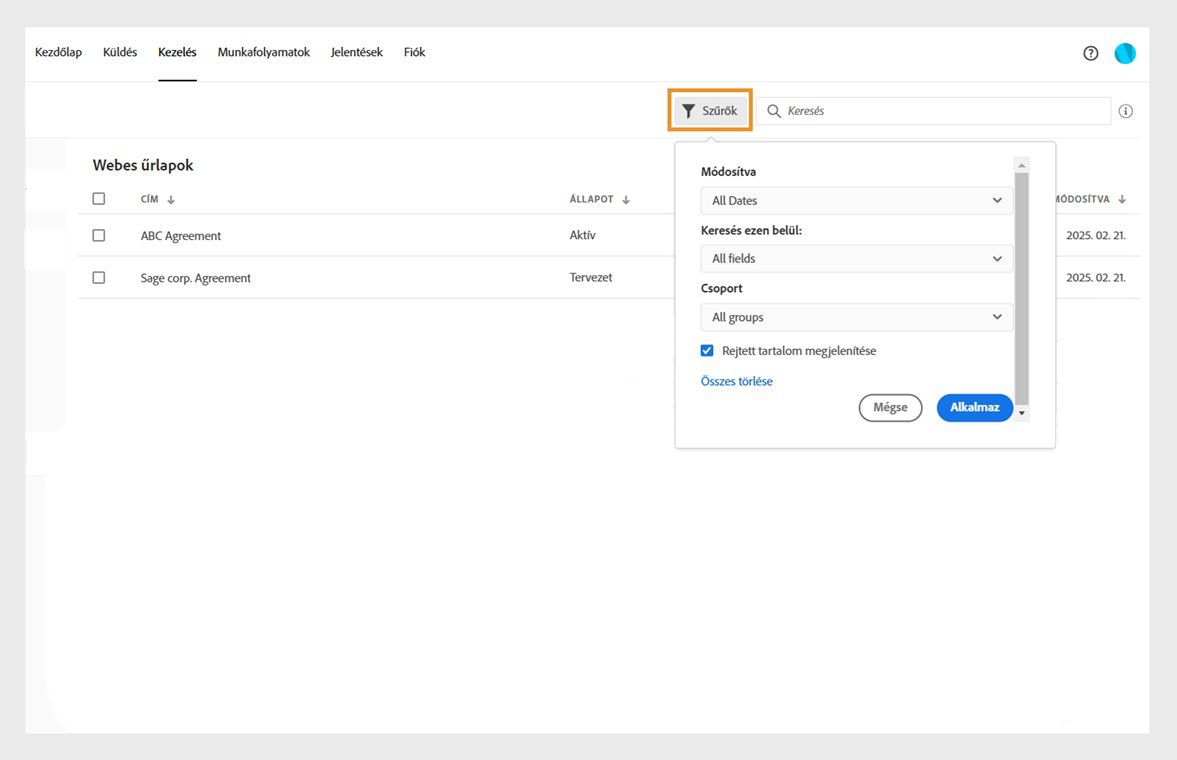1177x760 pixels.
Task: Open the user profile avatar
Action: (x=1125, y=54)
